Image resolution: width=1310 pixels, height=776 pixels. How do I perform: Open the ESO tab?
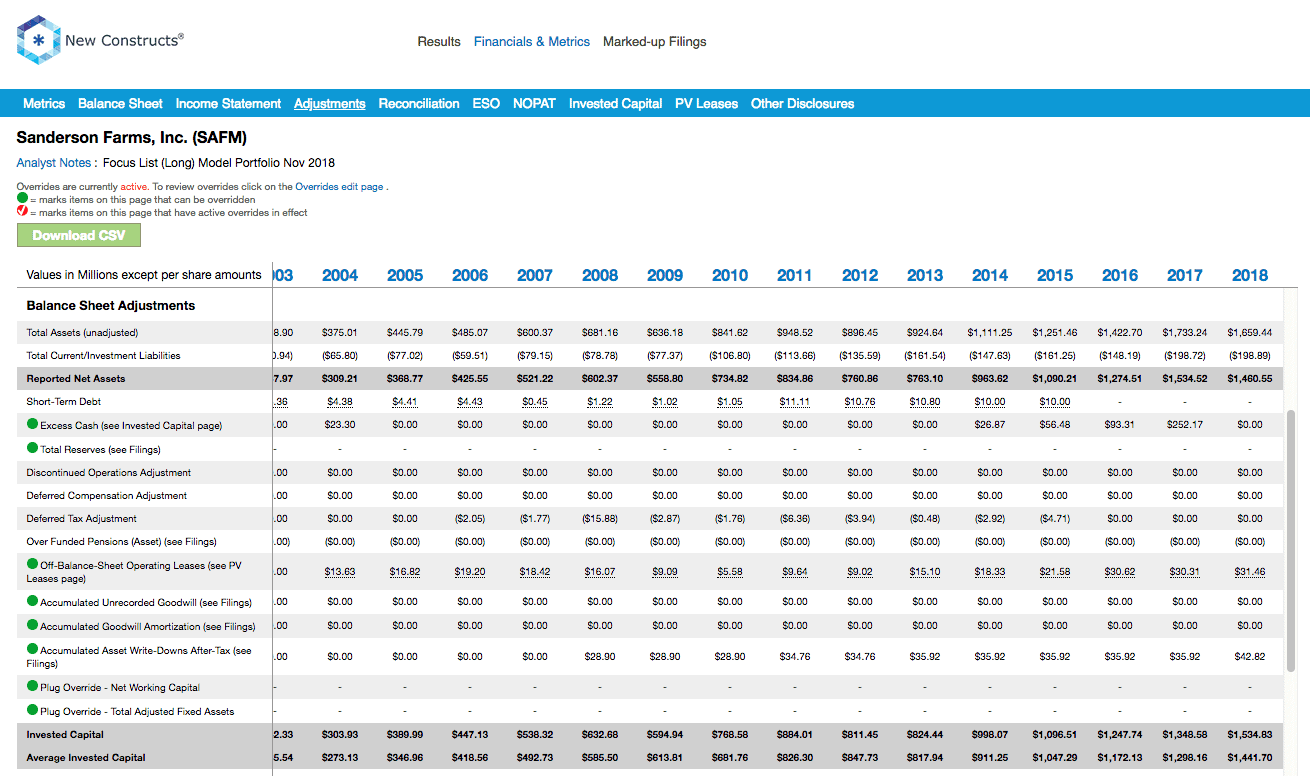(x=486, y=103)
